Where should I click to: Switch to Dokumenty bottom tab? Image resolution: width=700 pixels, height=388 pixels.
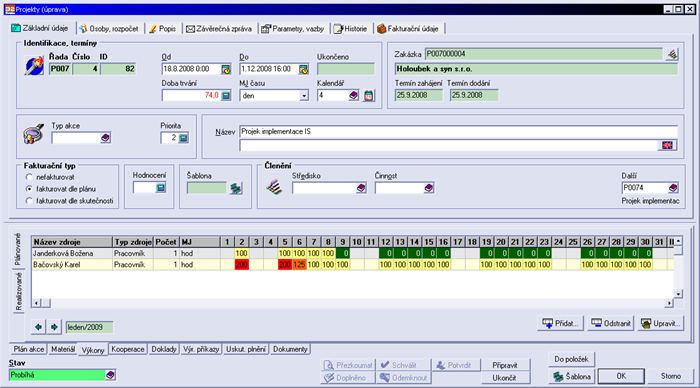290,349
